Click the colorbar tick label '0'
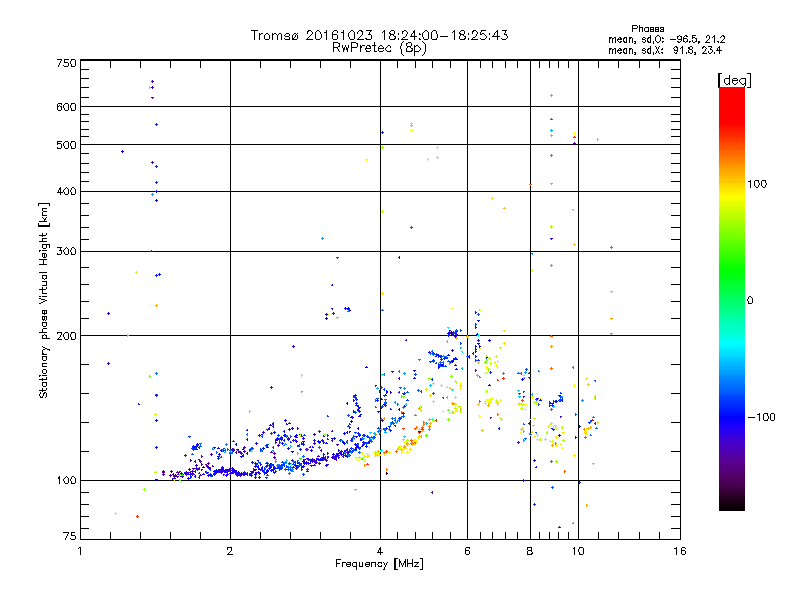The image size is (800, 600). click(750, 300)
